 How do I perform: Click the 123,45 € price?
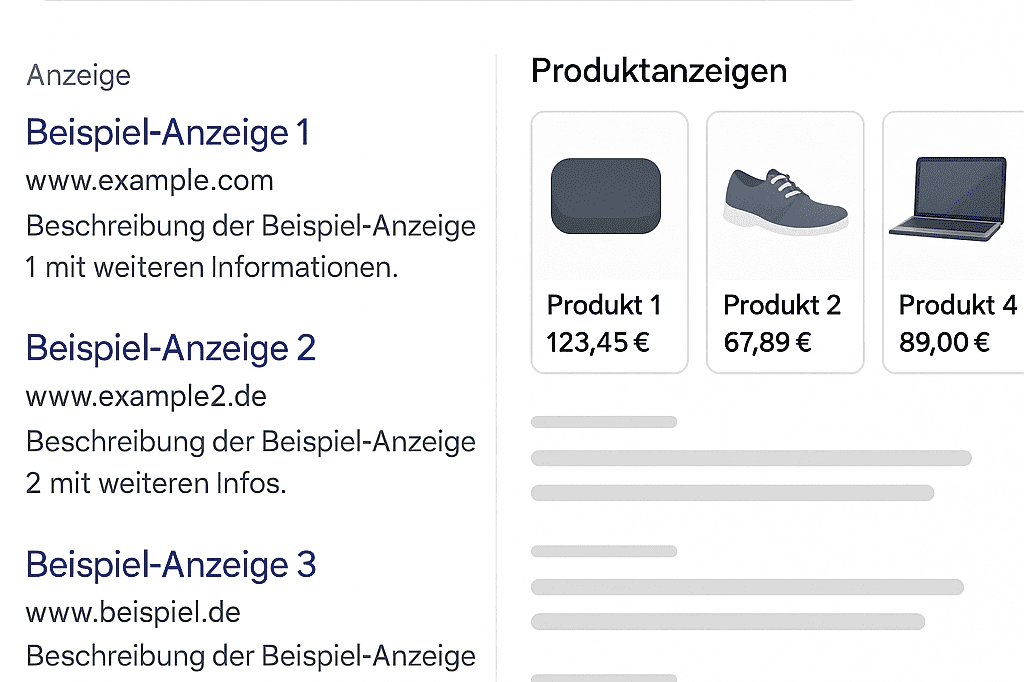point(598,343)
